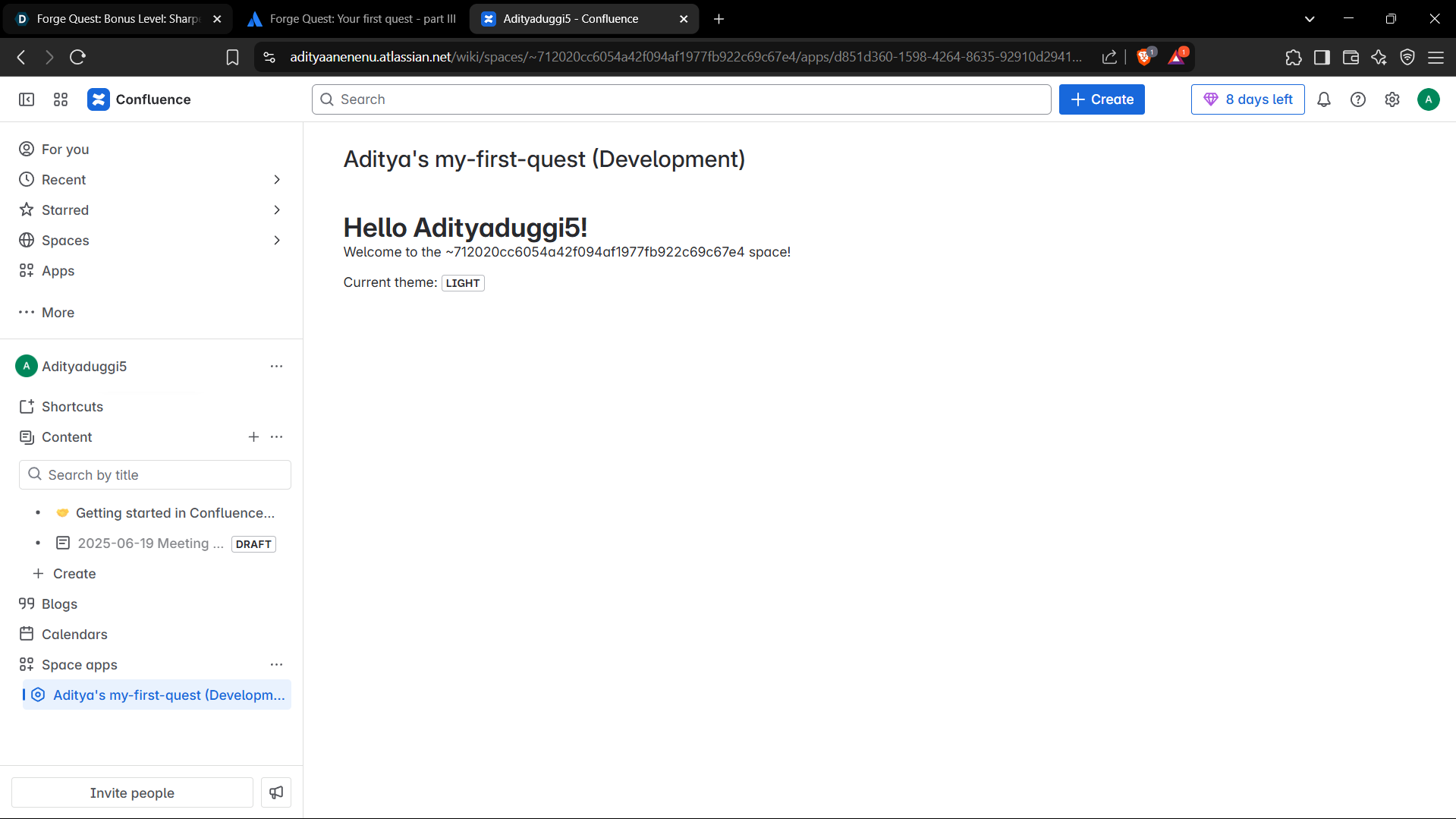View site information icon in address bar
This screenshot has height=819, width=1456.
(x=269, y=57)
